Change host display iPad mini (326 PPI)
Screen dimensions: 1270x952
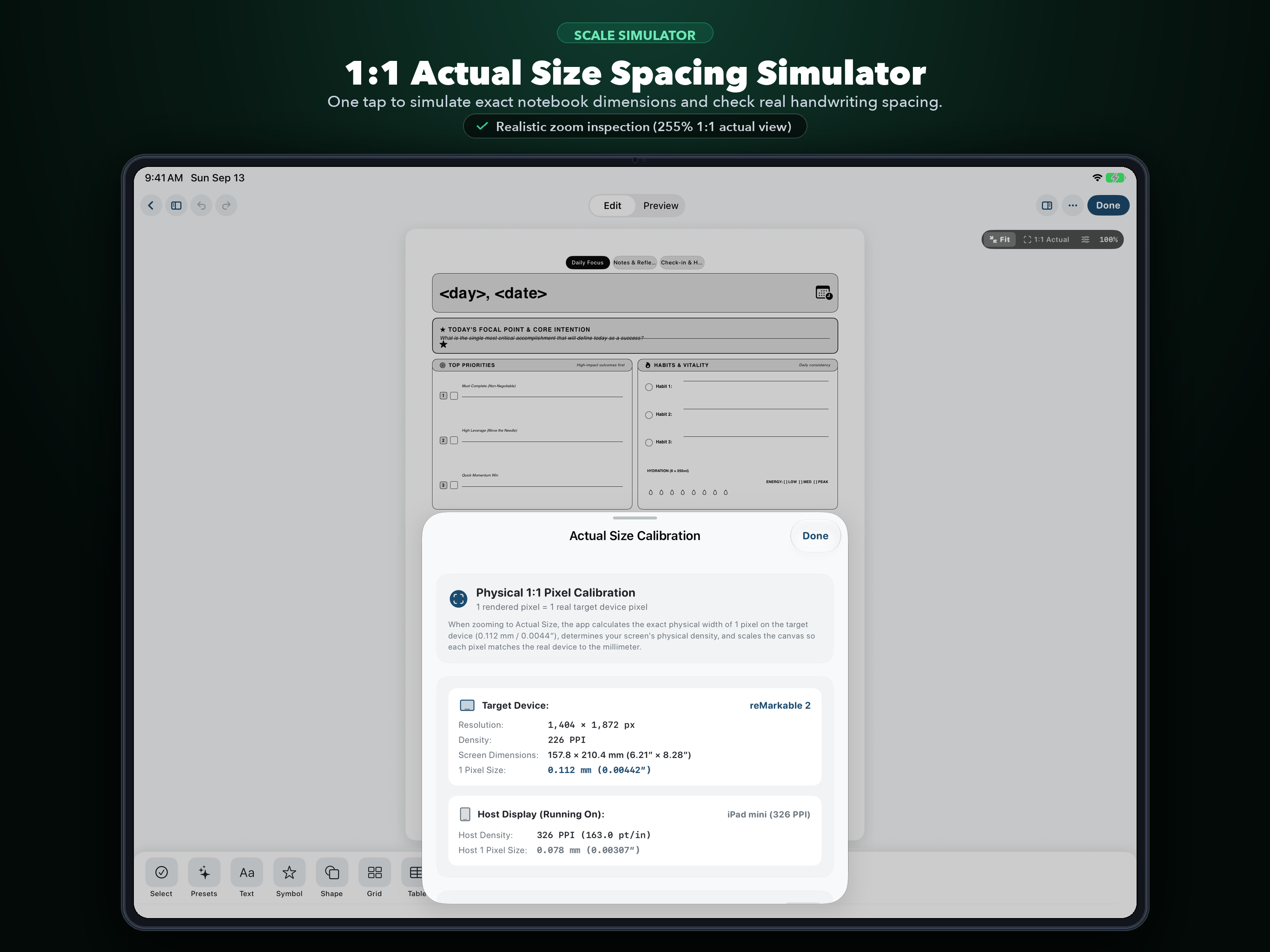pos(768,814)
